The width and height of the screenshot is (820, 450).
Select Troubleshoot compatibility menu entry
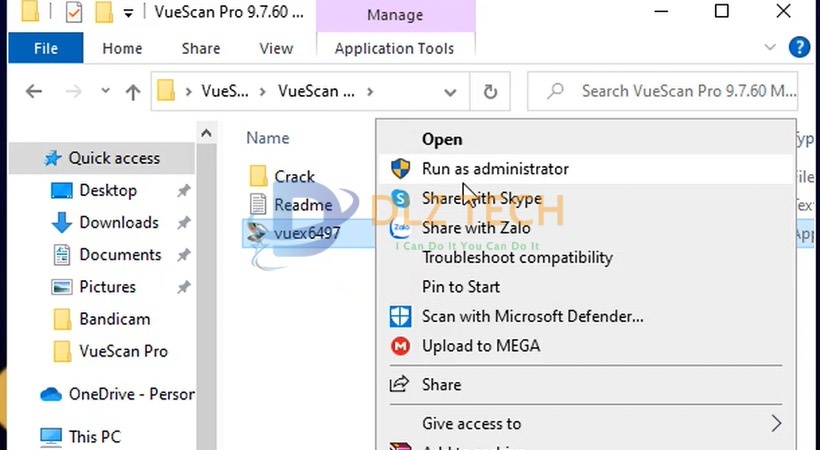click(517, 257)
